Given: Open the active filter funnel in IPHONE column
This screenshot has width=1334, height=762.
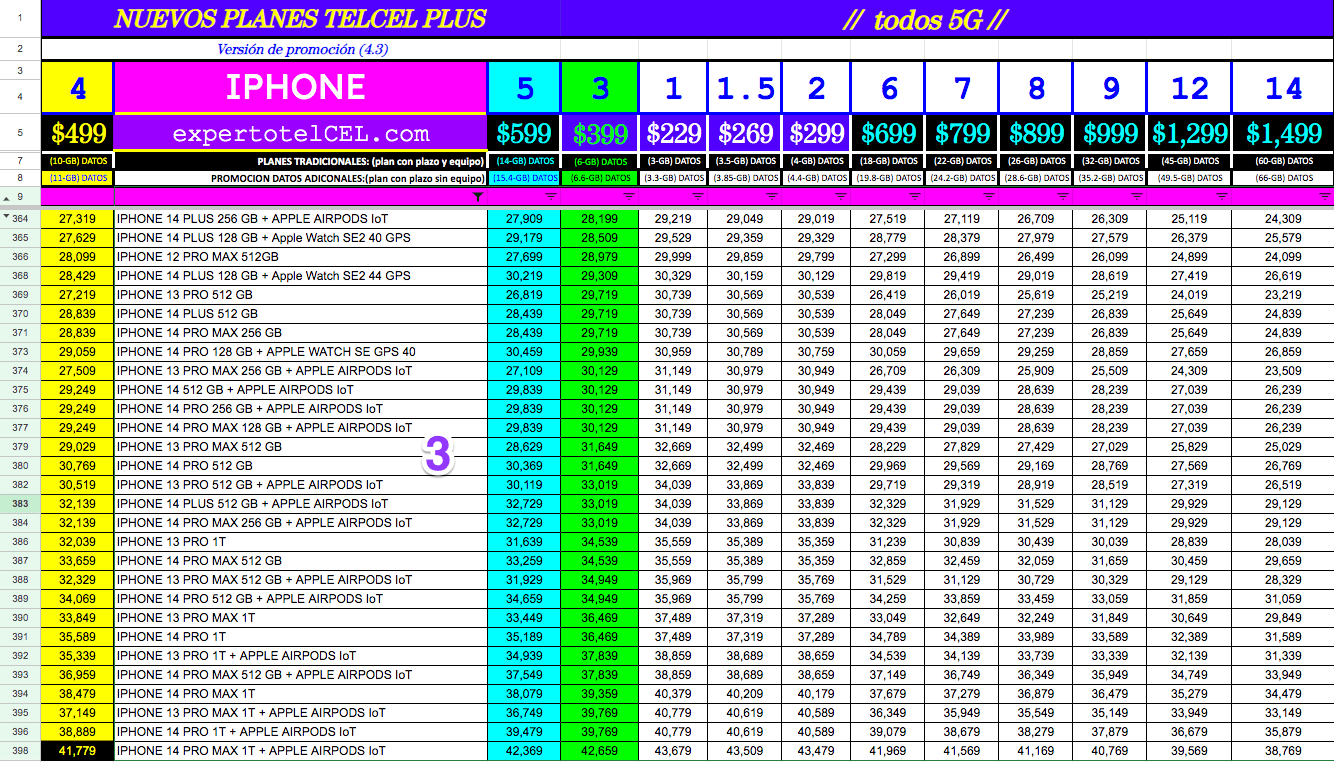Looking at the screenshot, I should click(x=477, y=197).
